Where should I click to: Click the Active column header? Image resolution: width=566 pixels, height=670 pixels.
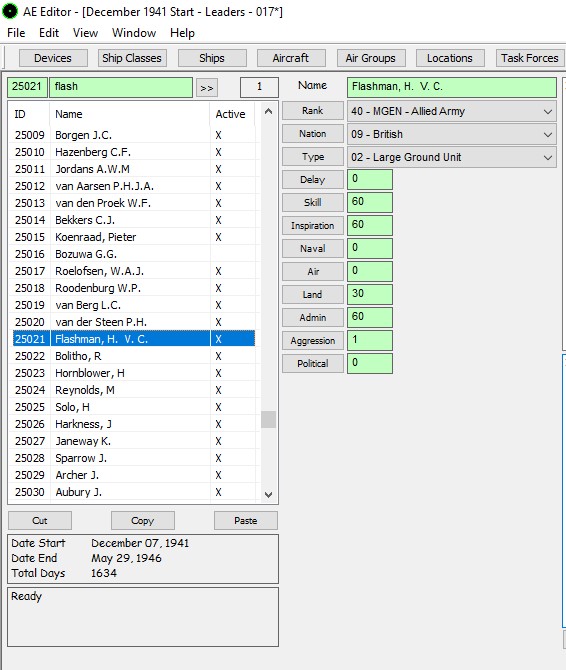point(230,115)
